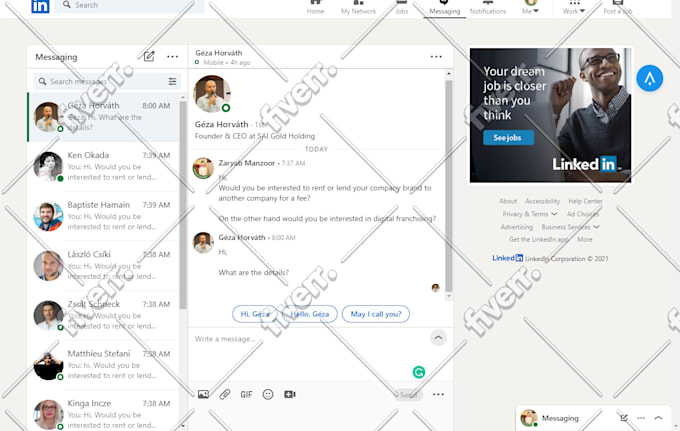Screen dimensions: 680x431
Task: Open the GIF picker
Action: pos(246,394)
